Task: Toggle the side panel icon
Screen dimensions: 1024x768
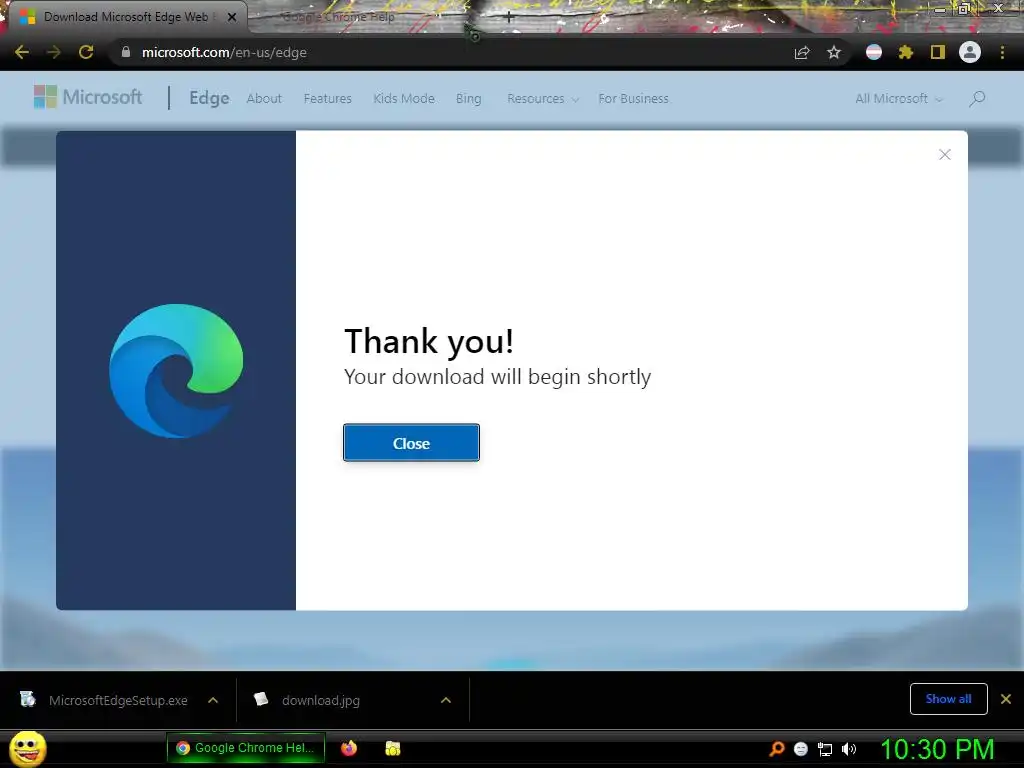Action: pyautogui.click(x=938, y=52)
